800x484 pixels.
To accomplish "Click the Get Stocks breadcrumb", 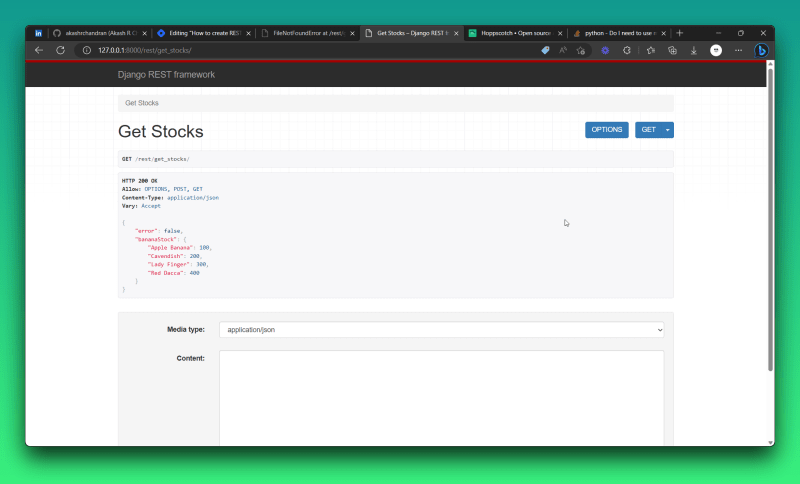I will 142,103.
